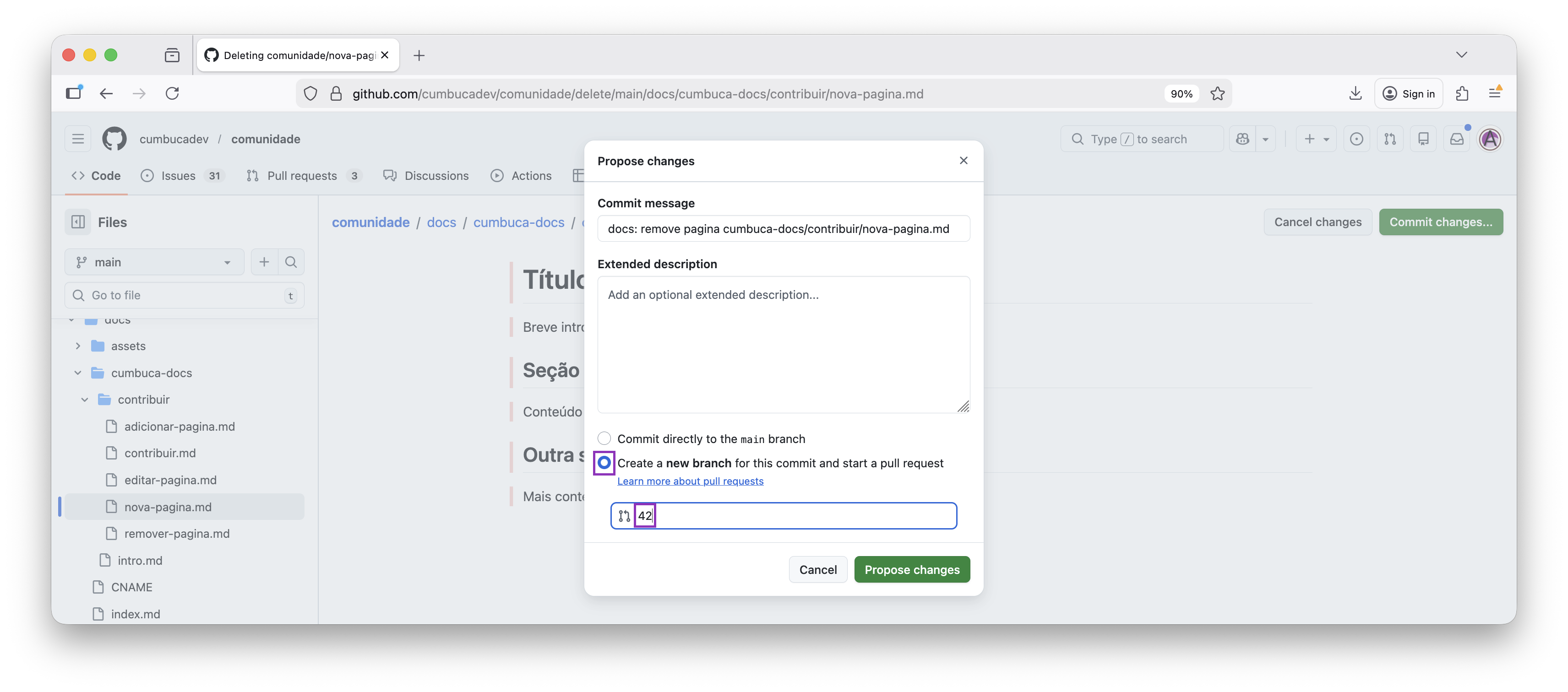
Task: Click the Propose changes green button
Action: (912, 570)
